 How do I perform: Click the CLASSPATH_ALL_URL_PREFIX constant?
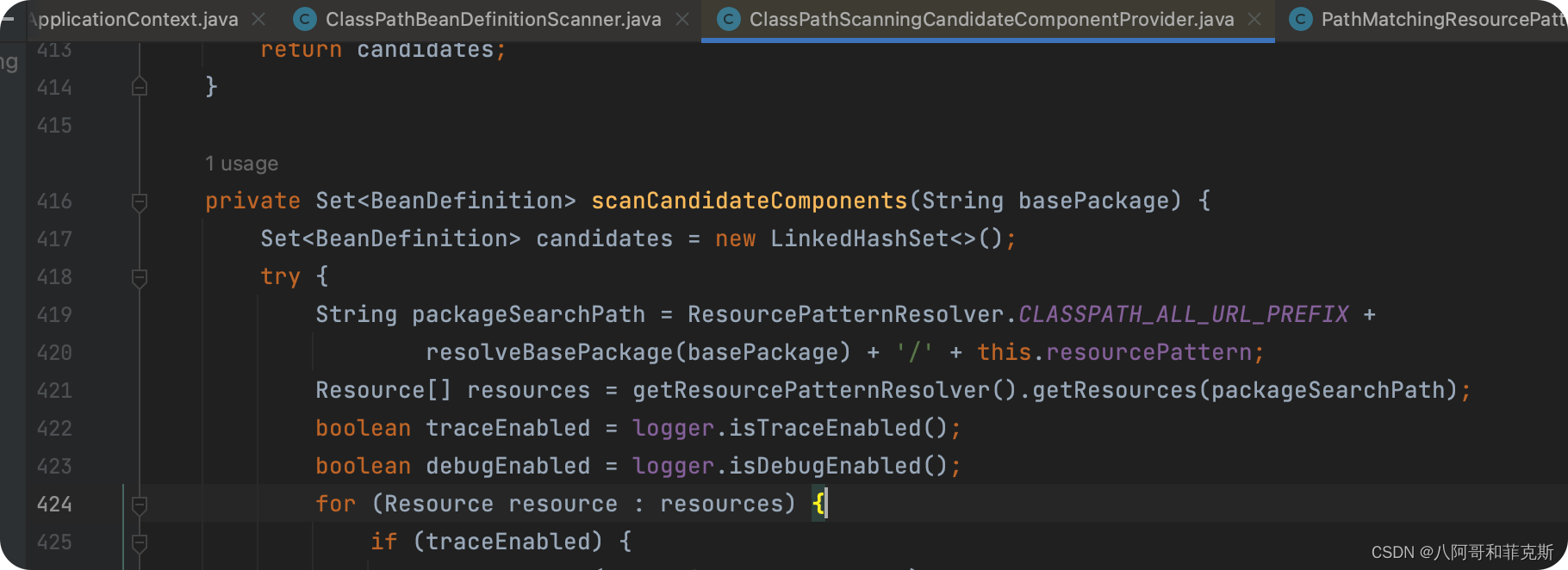coord(1184,314)
